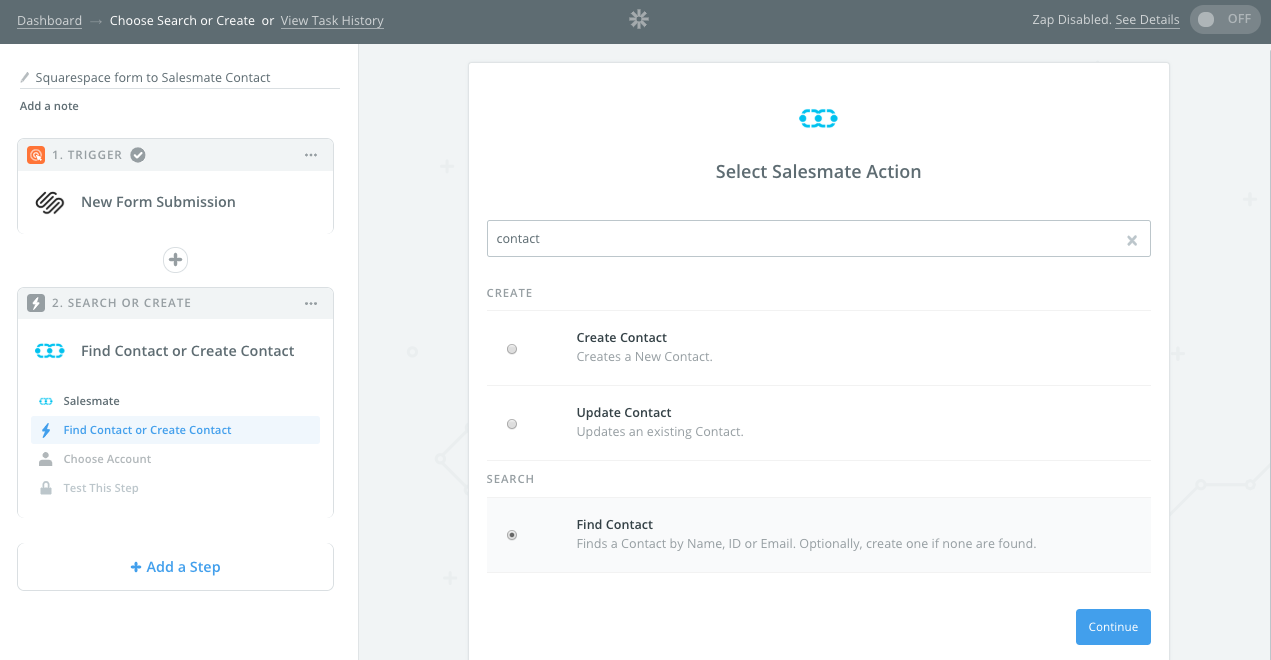Click the 'Finds a Contact by Name' description
Viewport: 1271px width, 660px height.
pos(806,544)
